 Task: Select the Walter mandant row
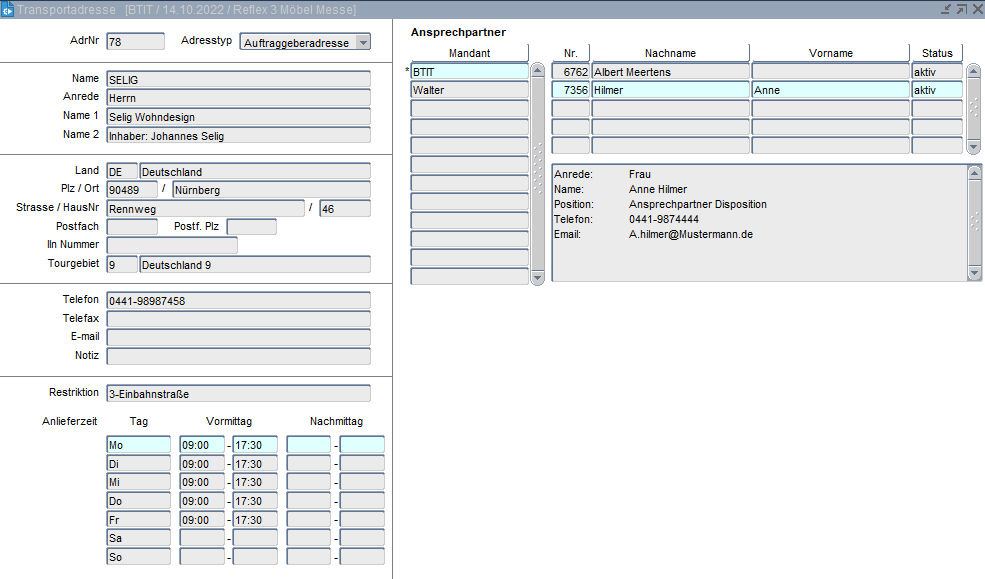[x=469, y=90]
